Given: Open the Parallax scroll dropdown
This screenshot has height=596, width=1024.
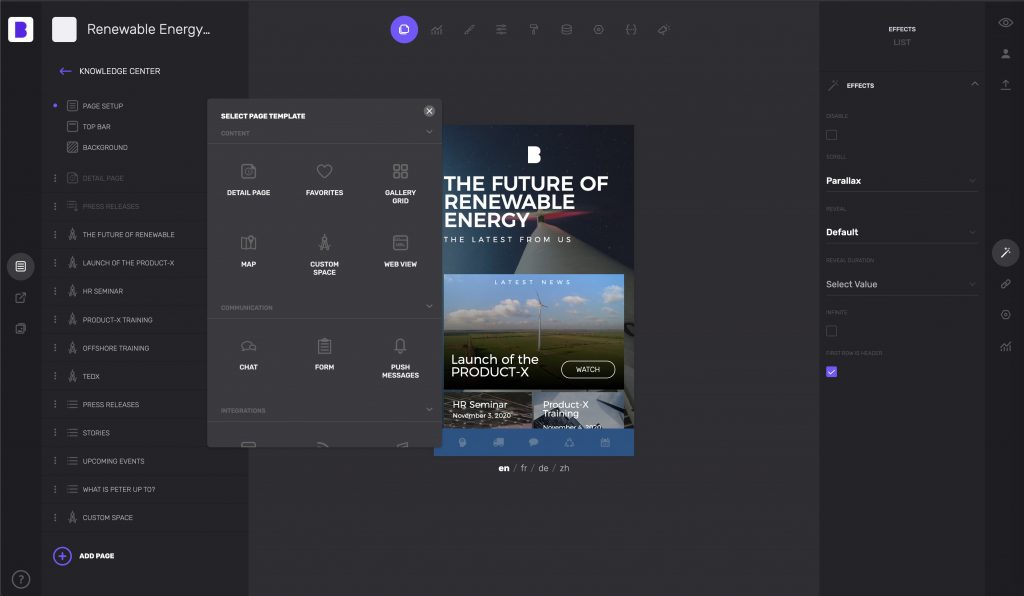Looking at the screenshot, I should (x=901, y=180).
